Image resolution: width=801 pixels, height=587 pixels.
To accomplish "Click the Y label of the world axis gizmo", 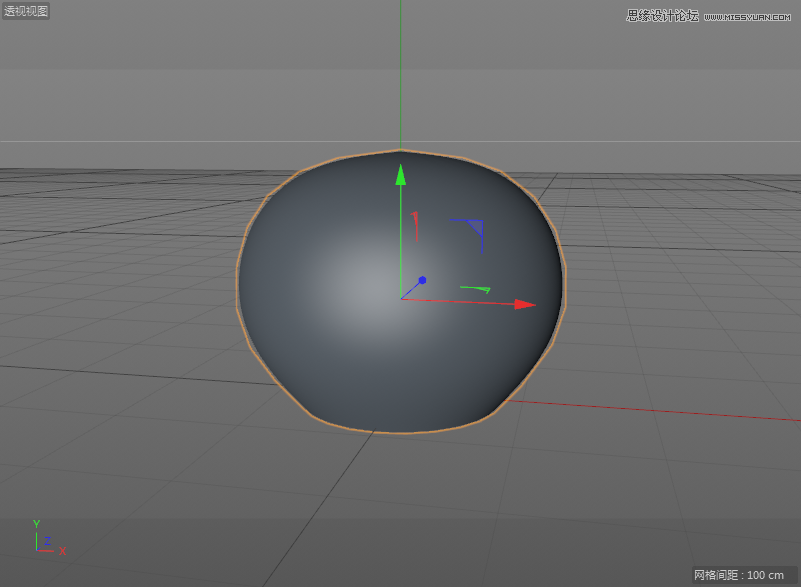I will pyautogui.click(x=36, y=522).
